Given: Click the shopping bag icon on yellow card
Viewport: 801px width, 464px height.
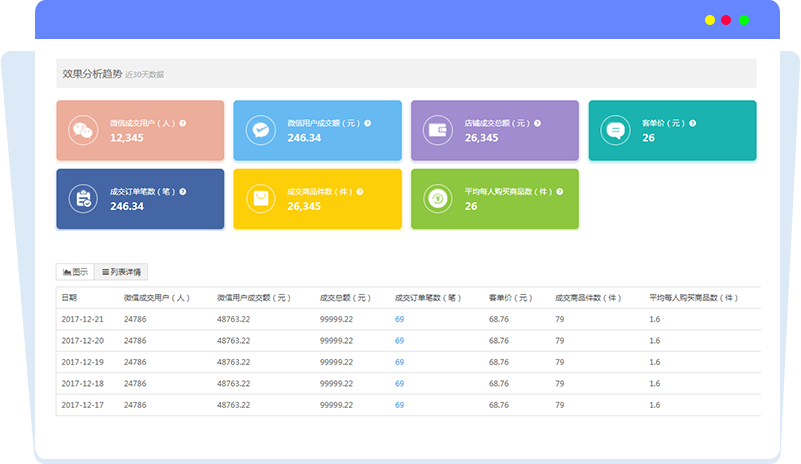Looking at the screenshot, I should (x=260, y=198).
